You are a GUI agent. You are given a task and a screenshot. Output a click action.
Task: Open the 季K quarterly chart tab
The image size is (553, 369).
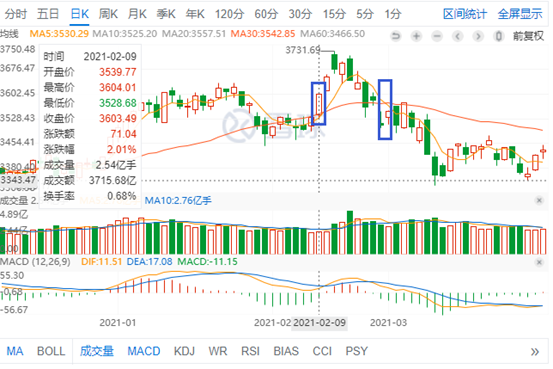pos(166,14)
